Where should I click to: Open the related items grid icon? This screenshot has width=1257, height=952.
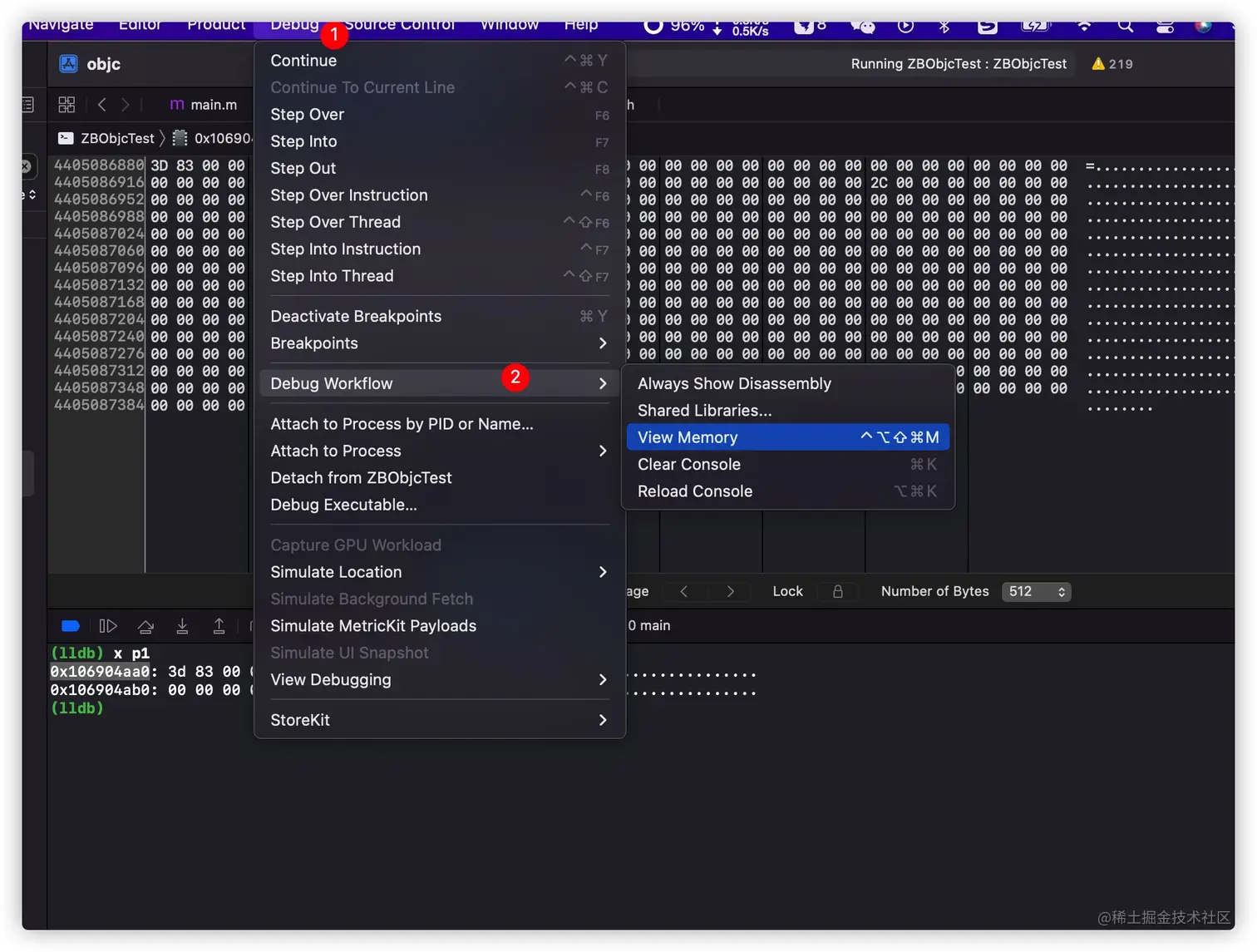pyautogui.click(x=67, y=105)
